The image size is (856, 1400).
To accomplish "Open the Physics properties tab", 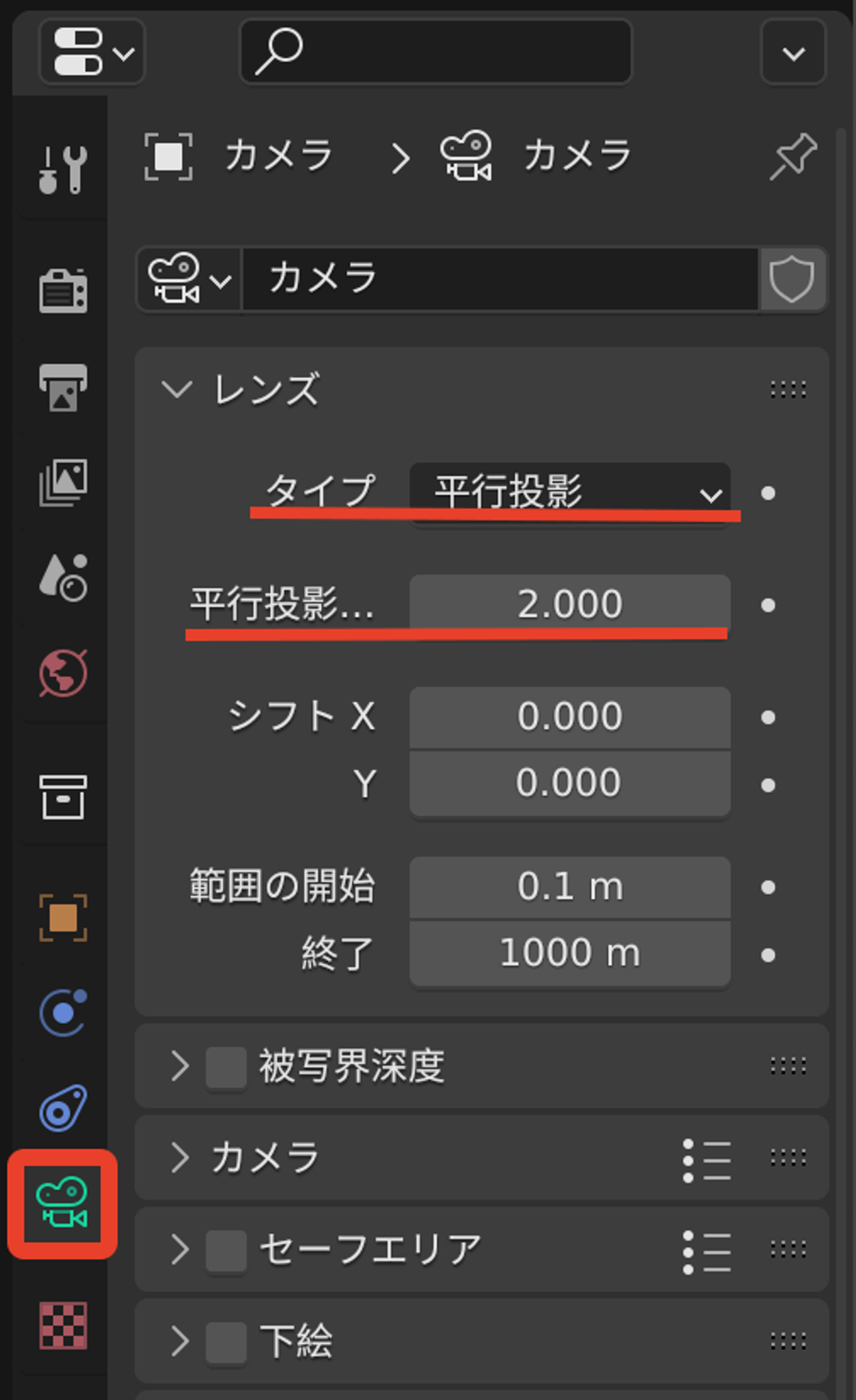I will click(63, 1013).
